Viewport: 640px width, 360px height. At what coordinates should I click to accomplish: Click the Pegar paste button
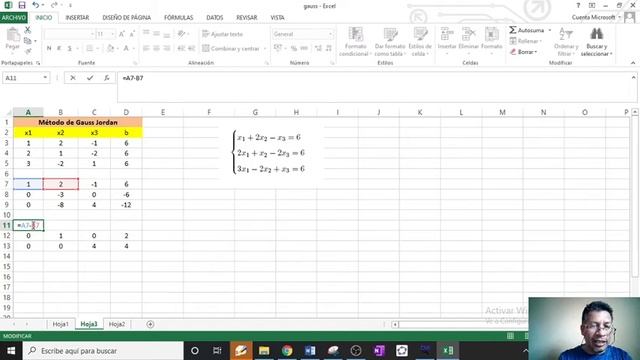point(12,40)
